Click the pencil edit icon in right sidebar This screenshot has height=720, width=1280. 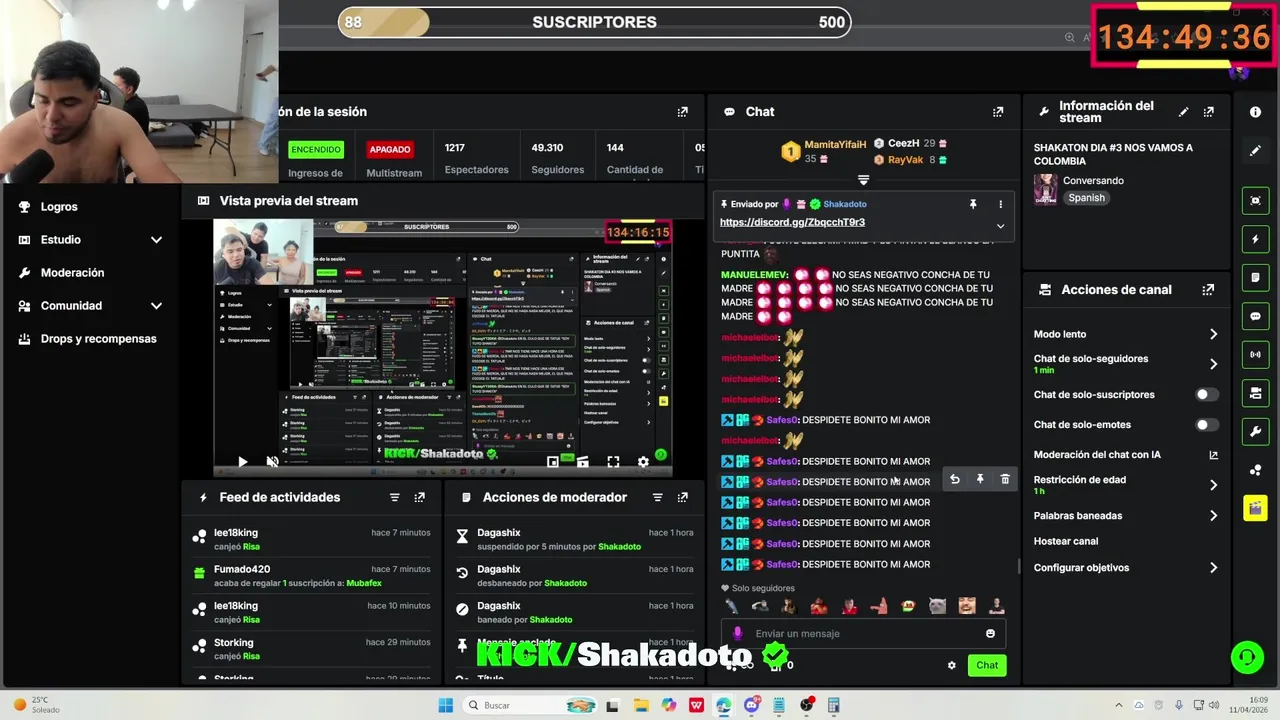pyautogui.click(x=1255, y=151)
